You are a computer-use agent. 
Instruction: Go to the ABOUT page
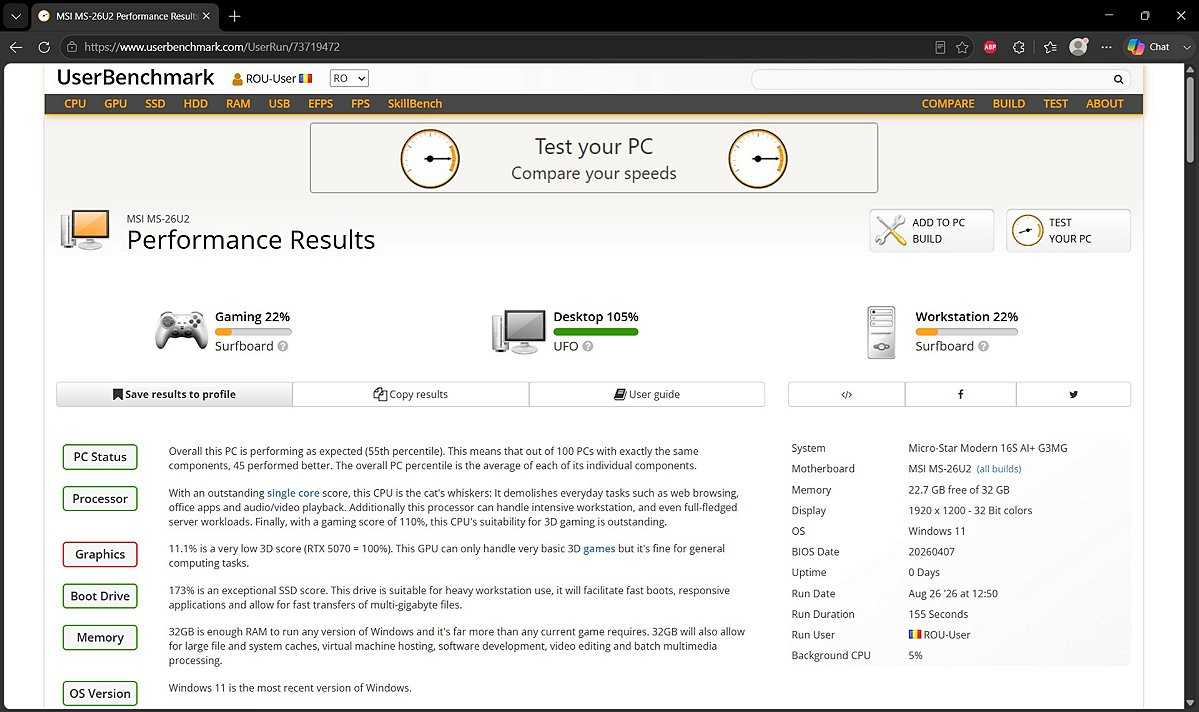1104,104
